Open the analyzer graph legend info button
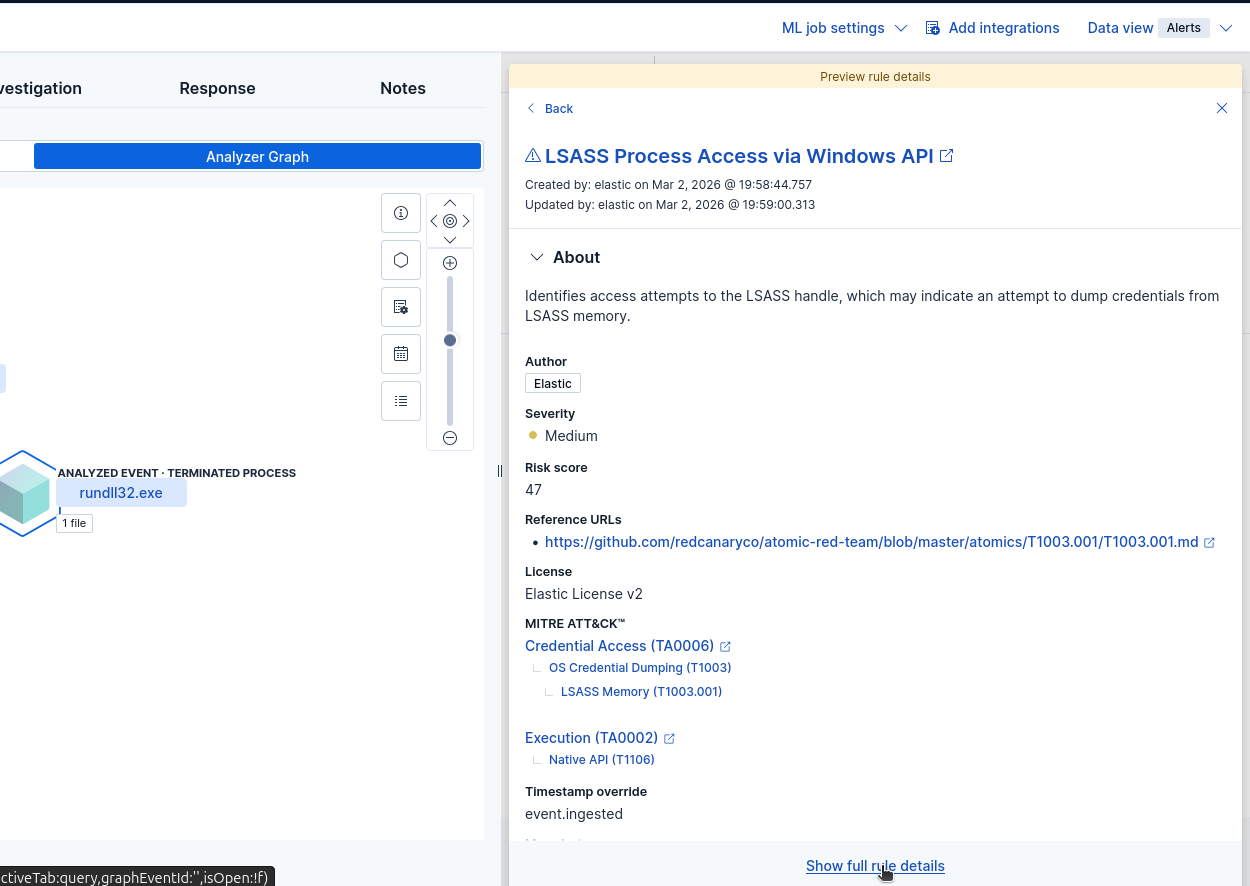1250x886 pixels. pyautogui.click(x=401, y=213)
